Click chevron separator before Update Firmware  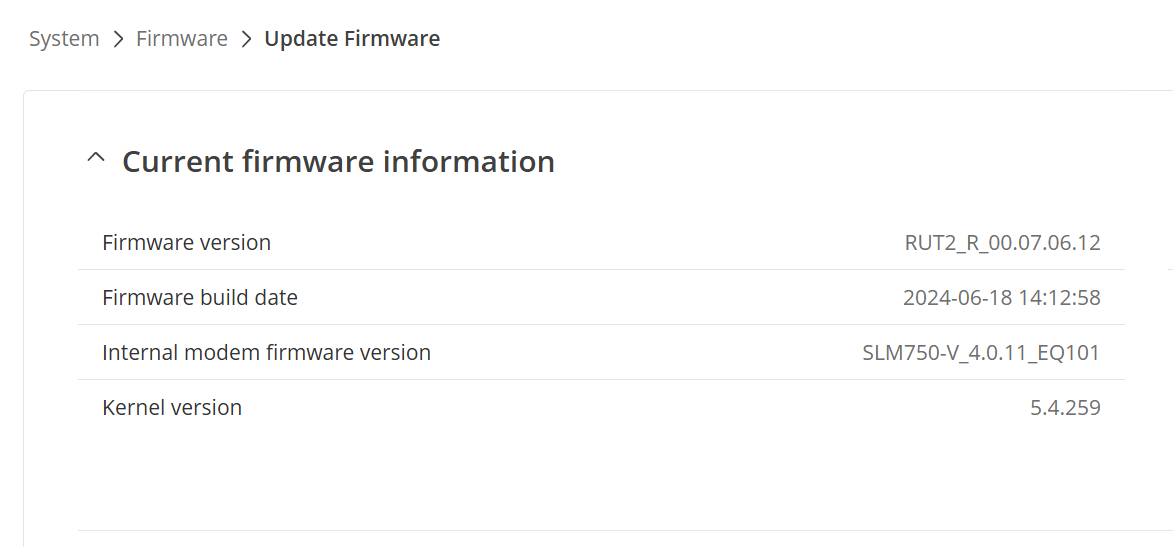[246, 39]
